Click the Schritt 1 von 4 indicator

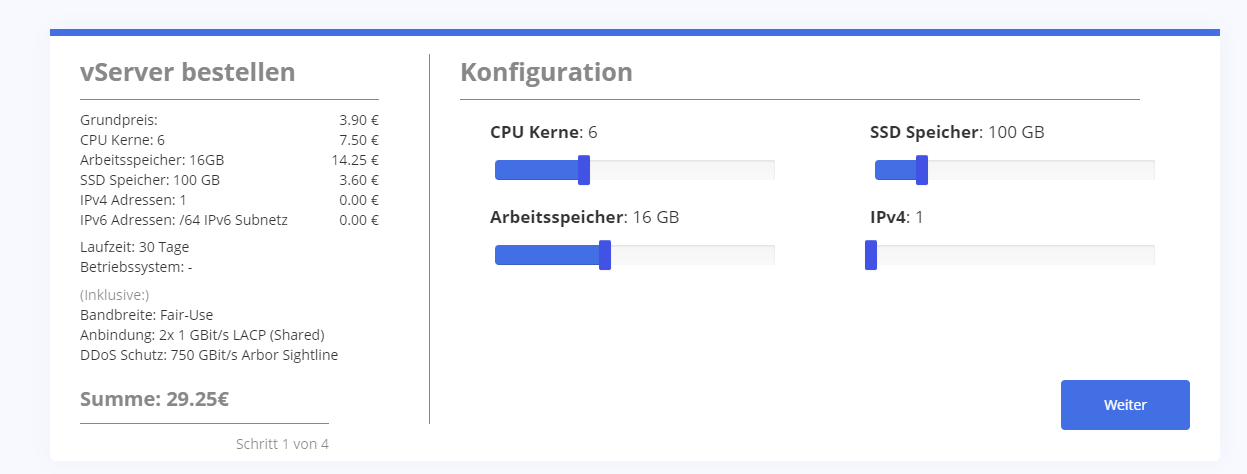(x=282, y=444)
